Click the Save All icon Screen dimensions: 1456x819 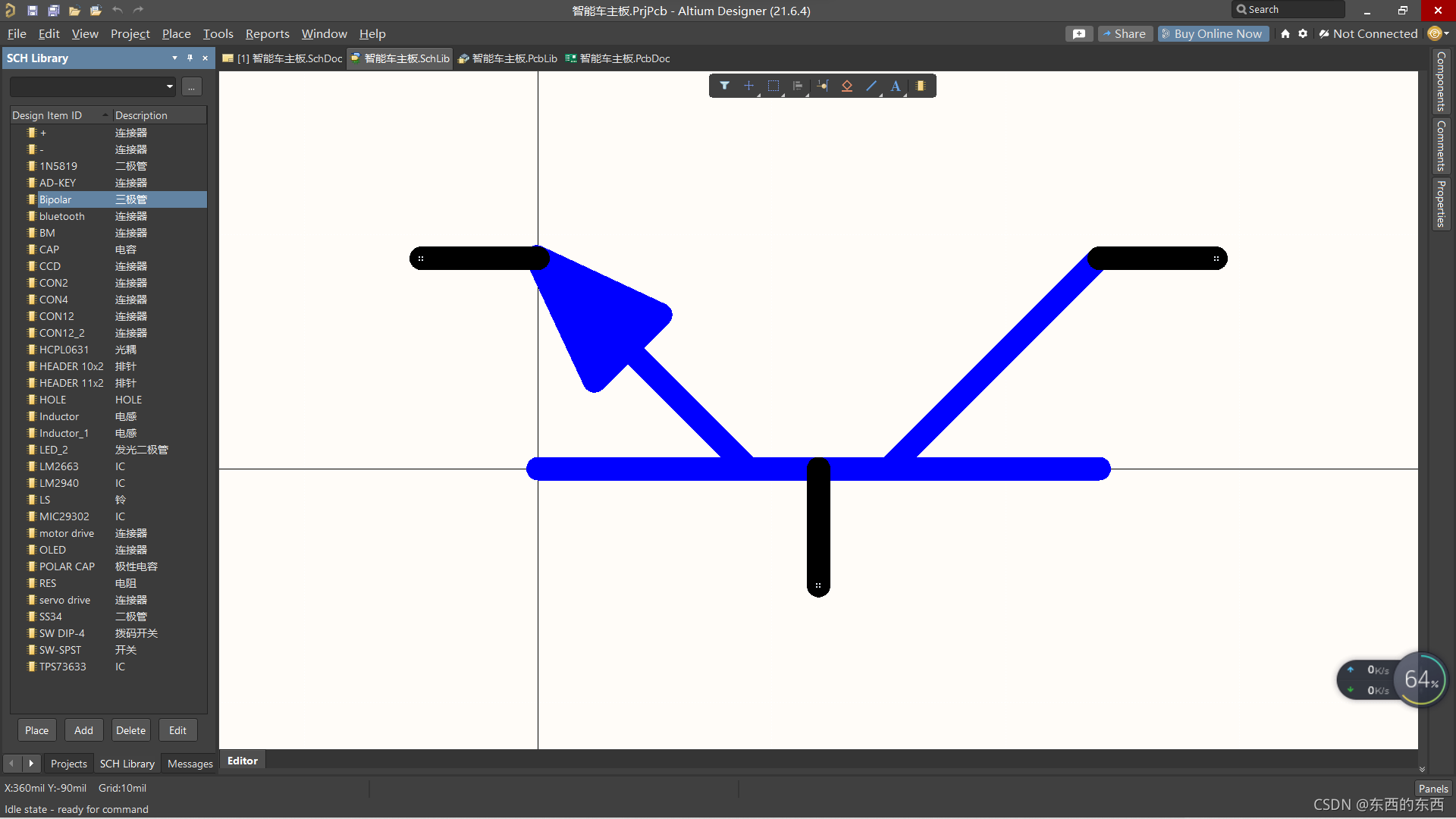pyautogui.click(x=53, y=11)
